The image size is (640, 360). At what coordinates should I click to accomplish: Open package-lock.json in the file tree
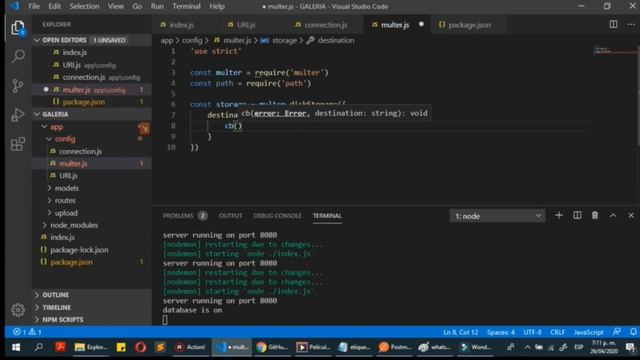point(92,250)
